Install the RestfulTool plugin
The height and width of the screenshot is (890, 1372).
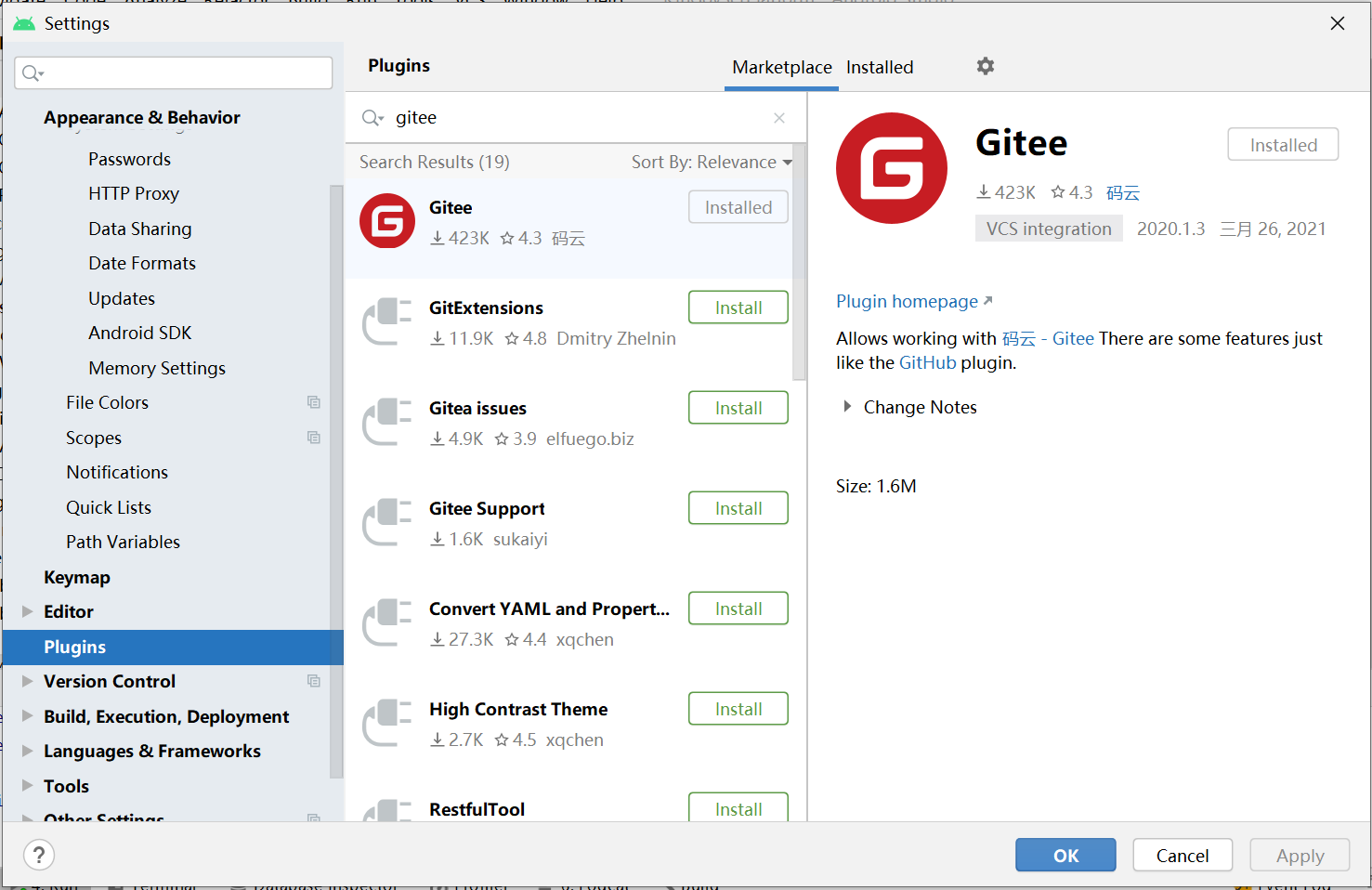tap(738, 807)
